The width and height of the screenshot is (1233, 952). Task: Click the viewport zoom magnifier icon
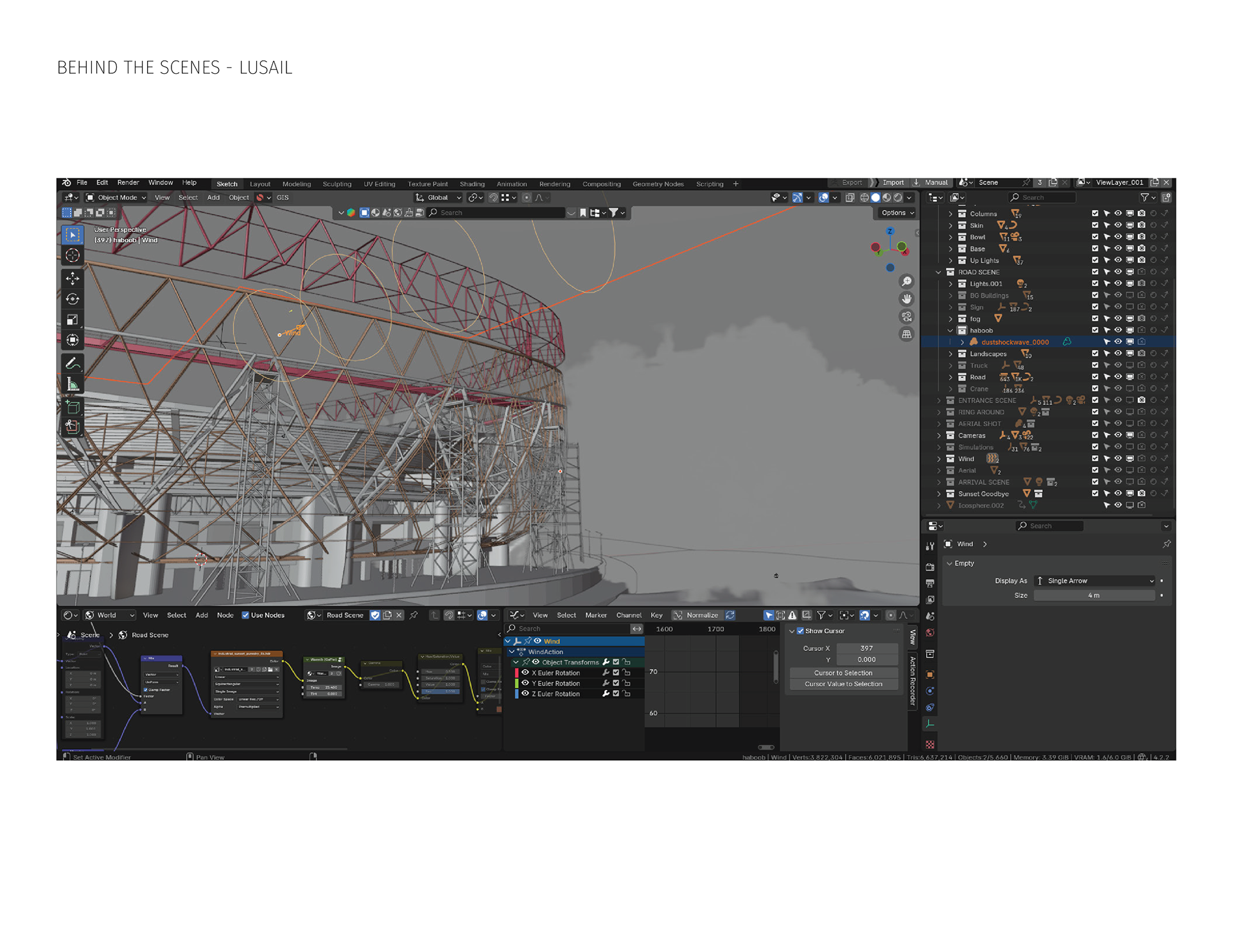(x=907, y=282)
